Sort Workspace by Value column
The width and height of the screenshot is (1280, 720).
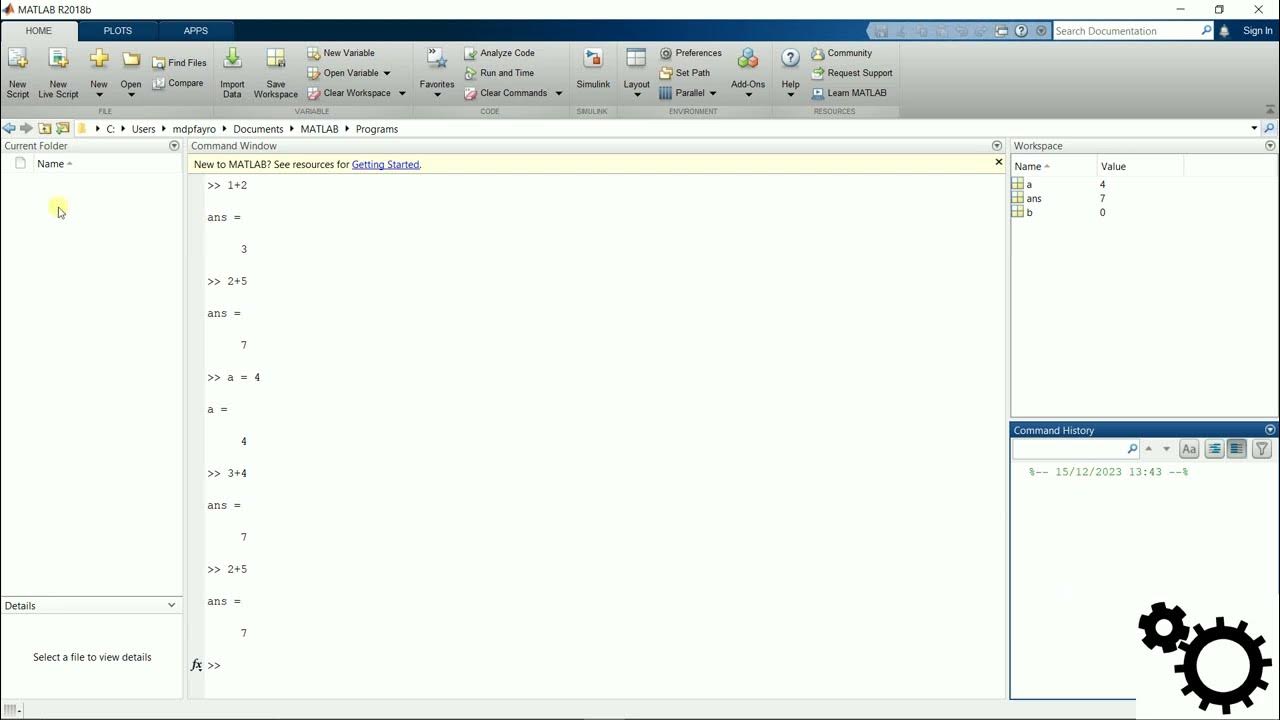[x=1140, y=166]
